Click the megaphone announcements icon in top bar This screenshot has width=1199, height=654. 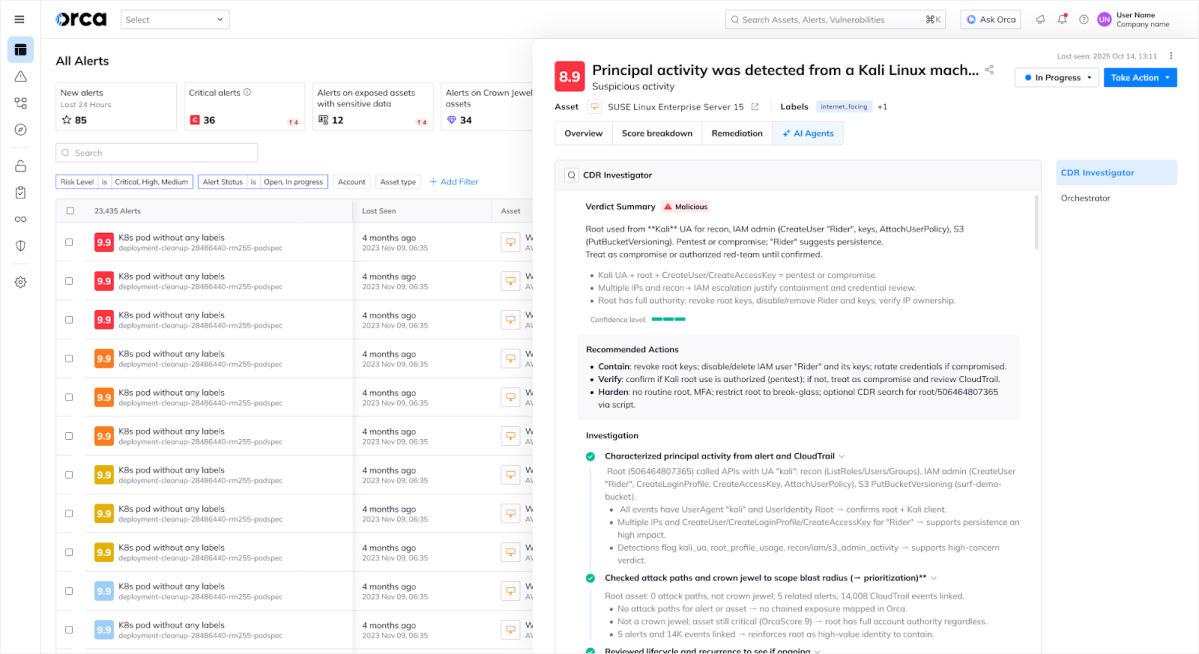click(1040, 19)
